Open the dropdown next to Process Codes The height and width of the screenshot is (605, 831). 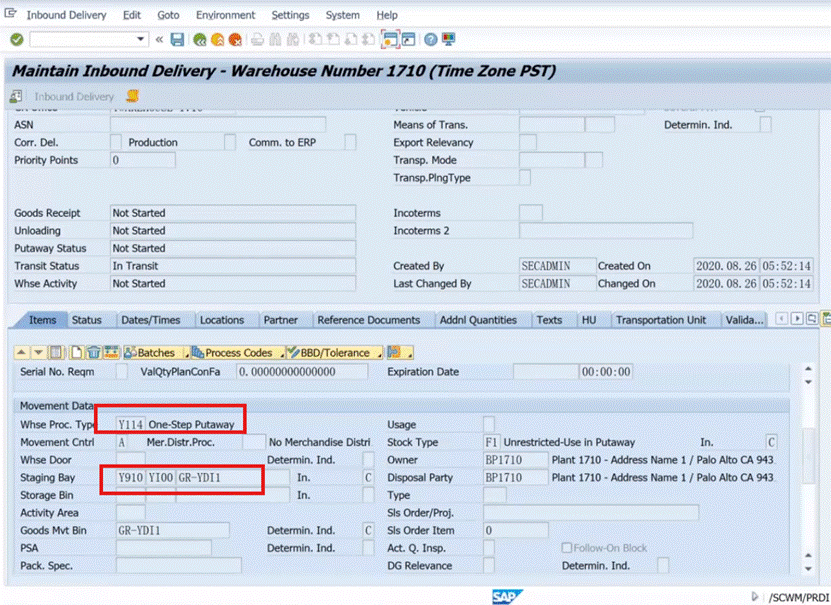point(283,352)
